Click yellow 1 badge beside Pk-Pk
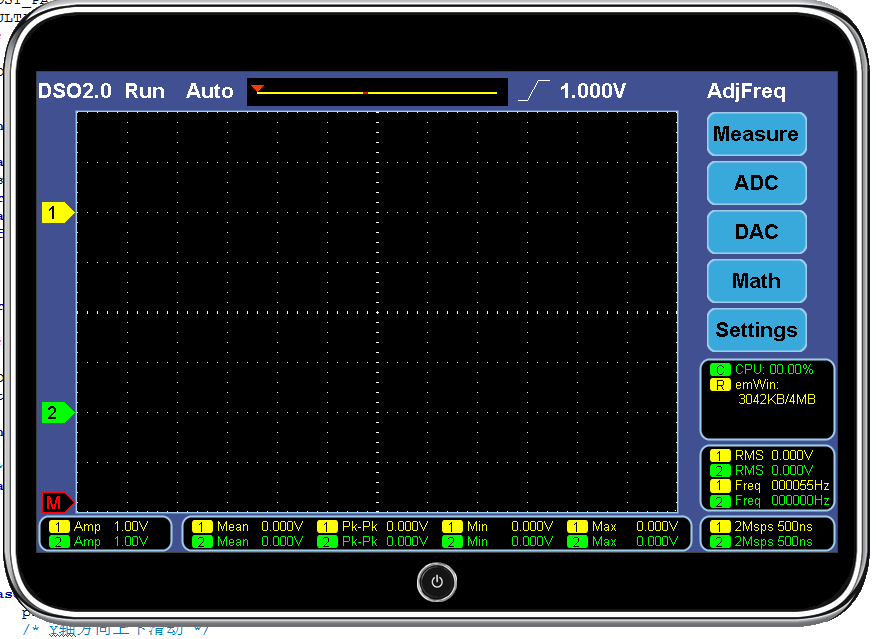876x639 pixels. pos(327,527)
